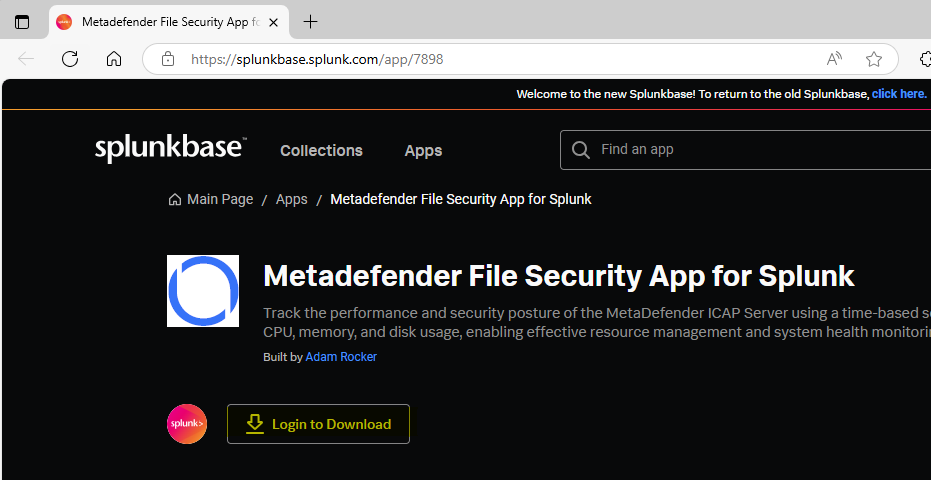Screen dimensions: 931x480
Task: Open the browser home page icon
Action: coord(113,59)
